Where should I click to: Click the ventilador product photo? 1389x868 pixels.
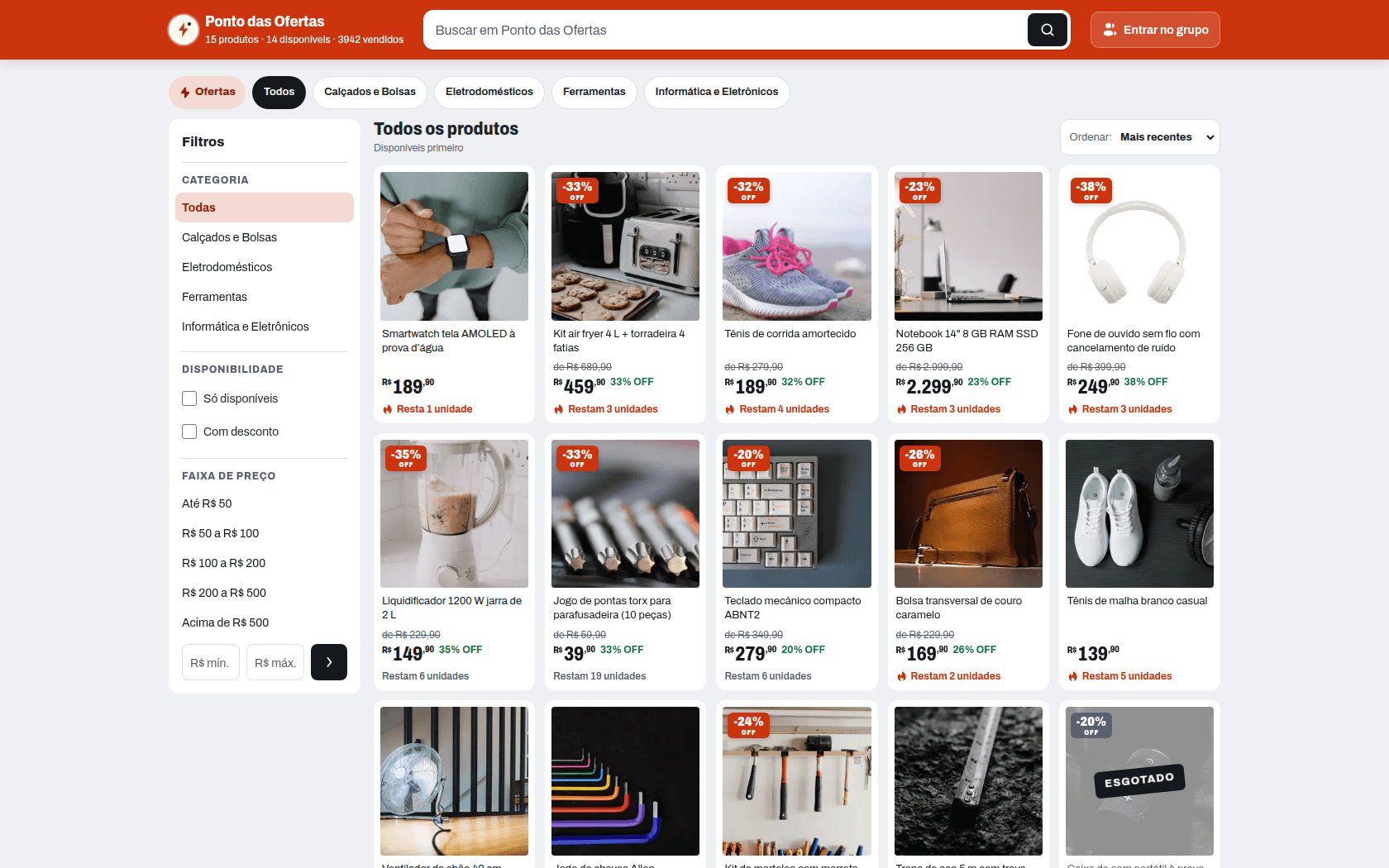pyautogui.click(x=454, y=781)
